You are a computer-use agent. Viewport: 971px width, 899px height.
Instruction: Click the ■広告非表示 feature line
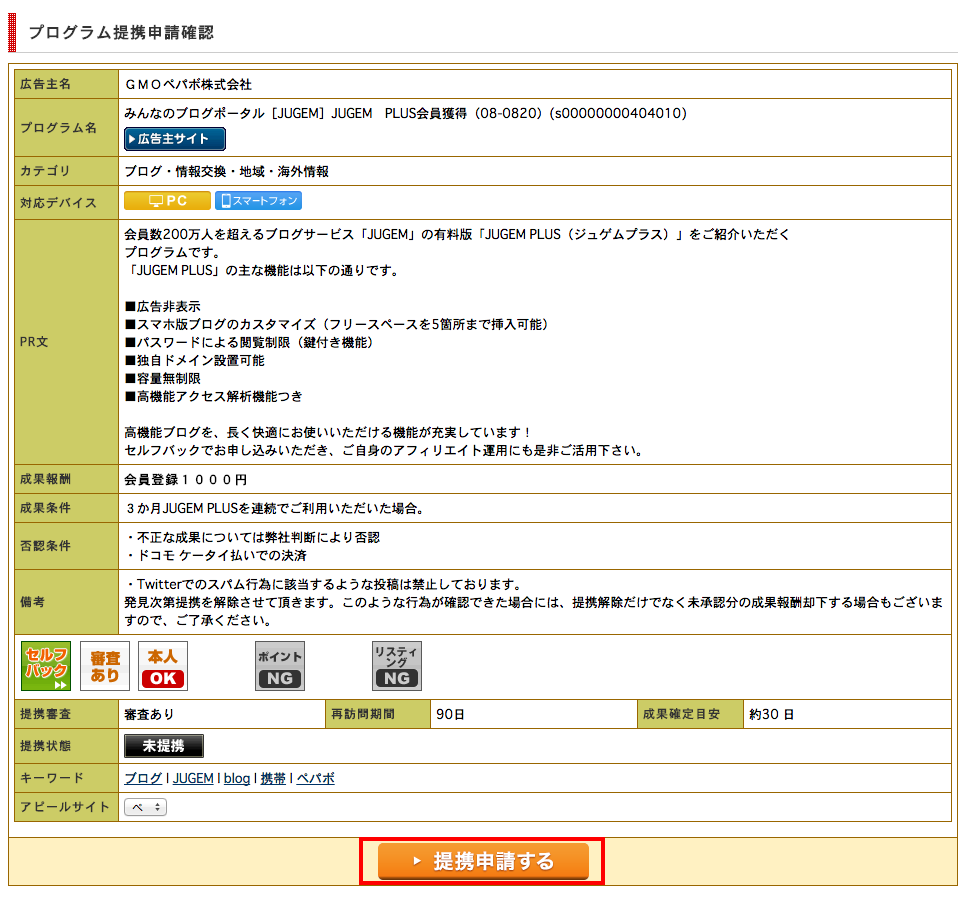click(163, 306)
